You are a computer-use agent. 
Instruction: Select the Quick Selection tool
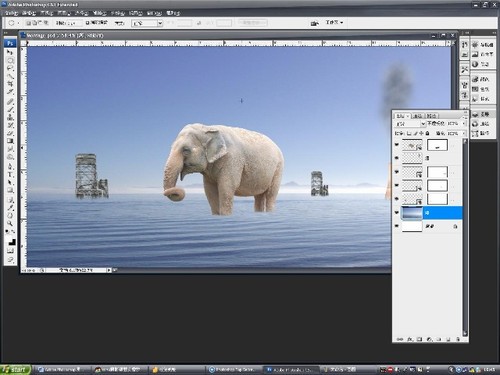click(10, 77)
